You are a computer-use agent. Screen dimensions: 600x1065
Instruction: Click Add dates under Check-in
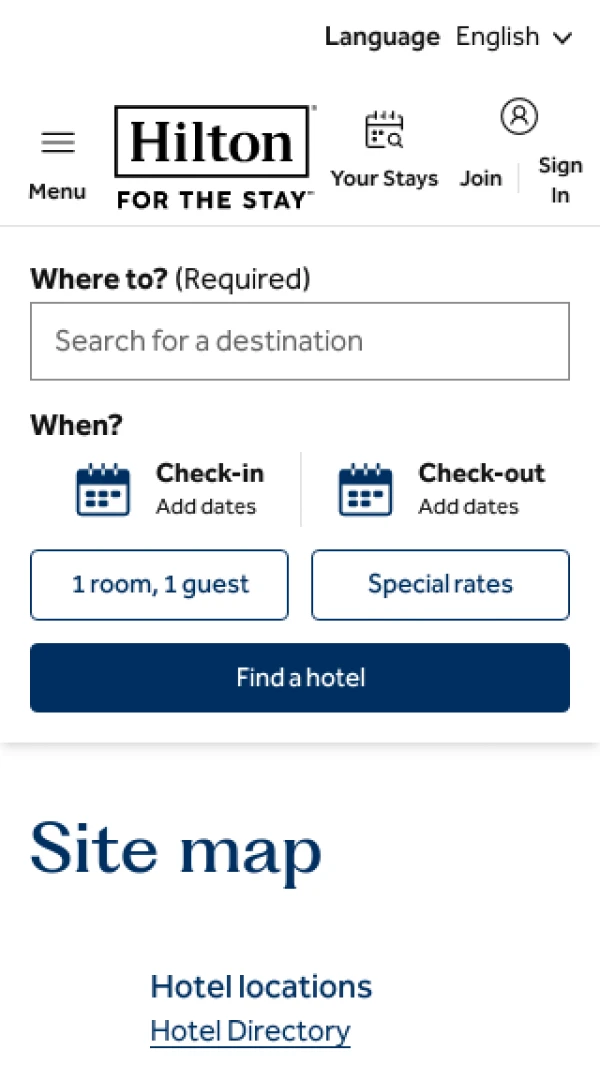(206, 507)
